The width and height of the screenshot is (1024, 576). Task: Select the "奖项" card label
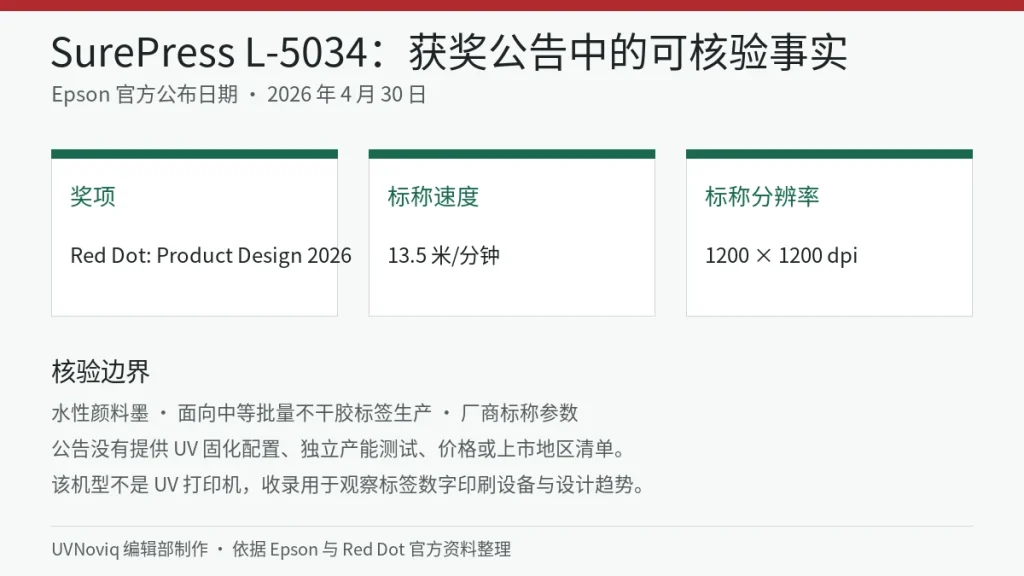(93, 197)
